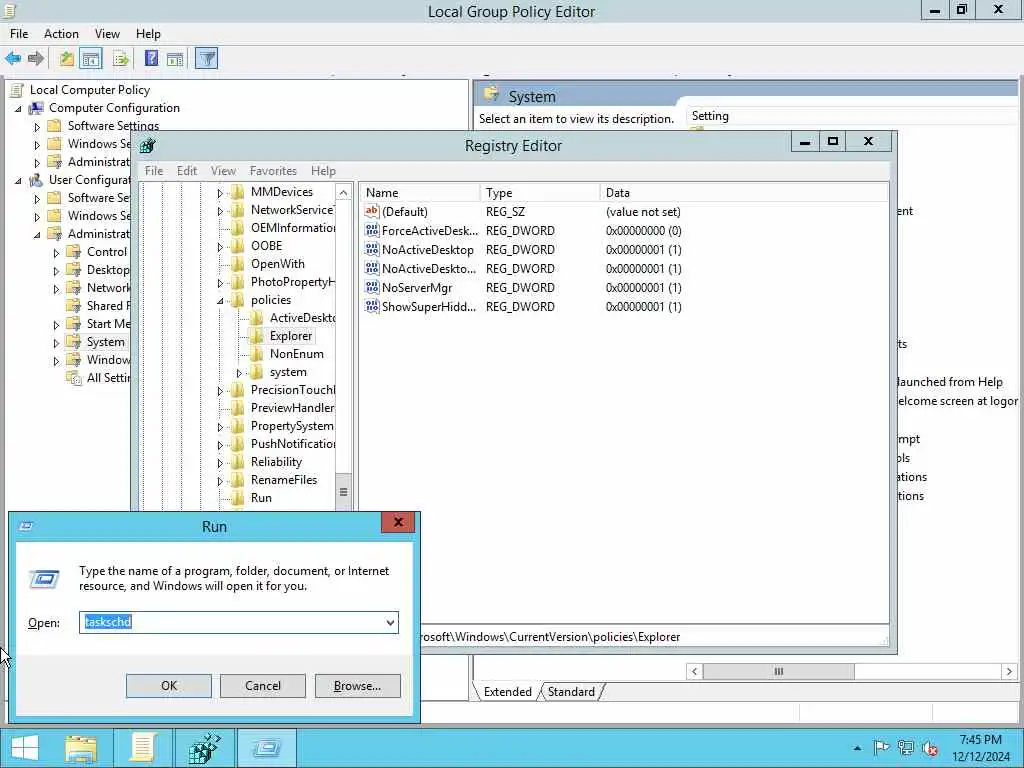Screen dimensions: 1024x768
Task: Click the Up one level folder icon
Action: click(x=67, y=59)
